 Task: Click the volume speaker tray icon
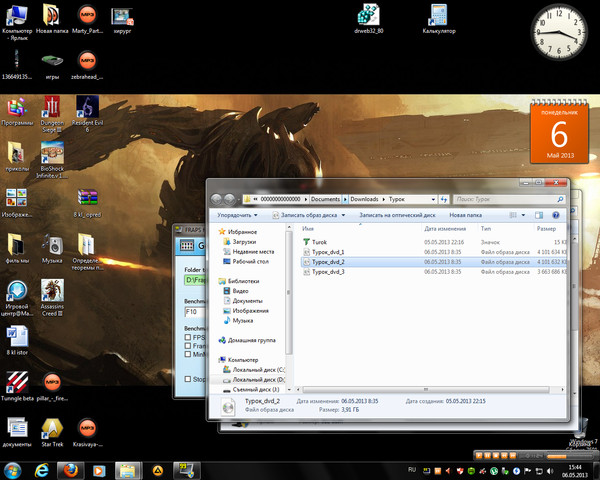point(550,470)
